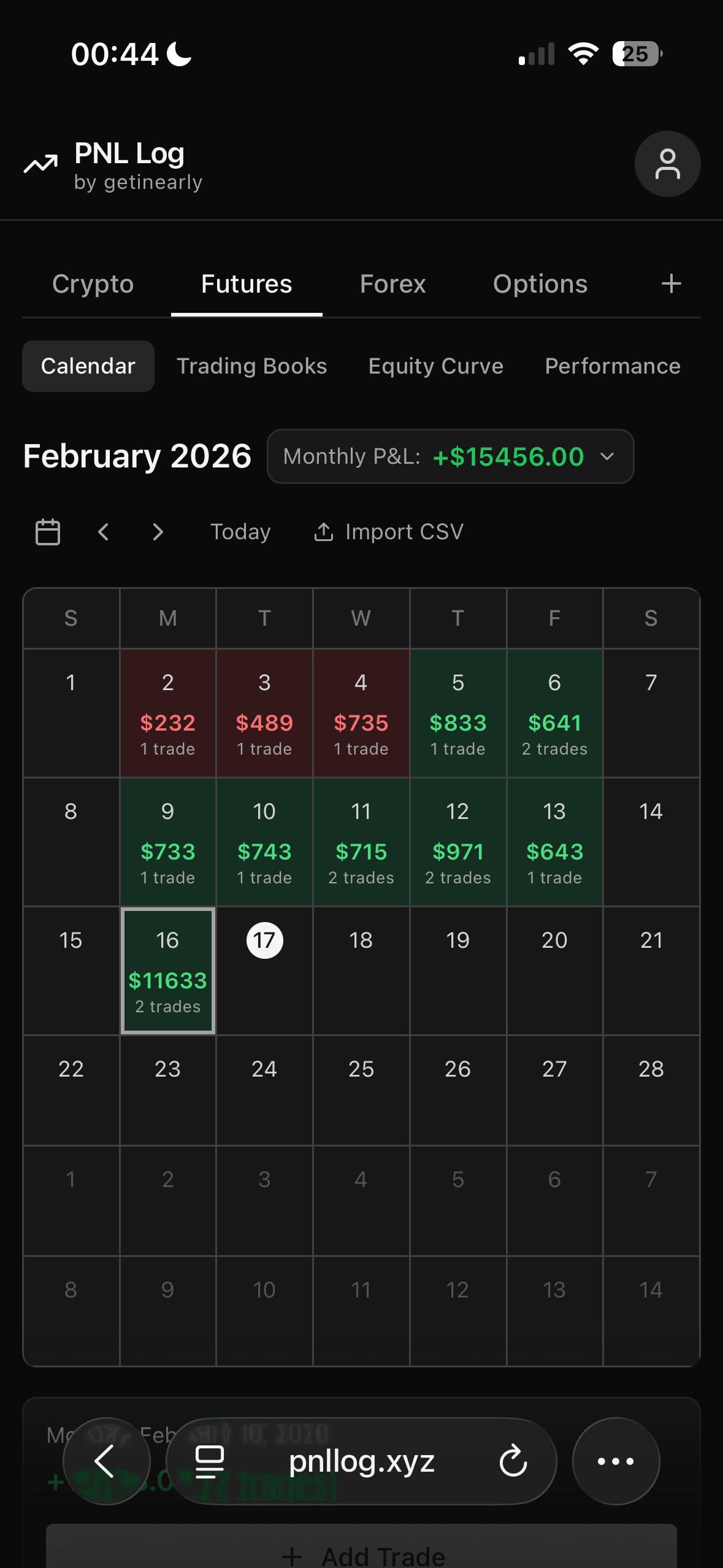Reload the pnllog.xyz page
This screenshot has height=1568, width=723.
coord(513,1461)
